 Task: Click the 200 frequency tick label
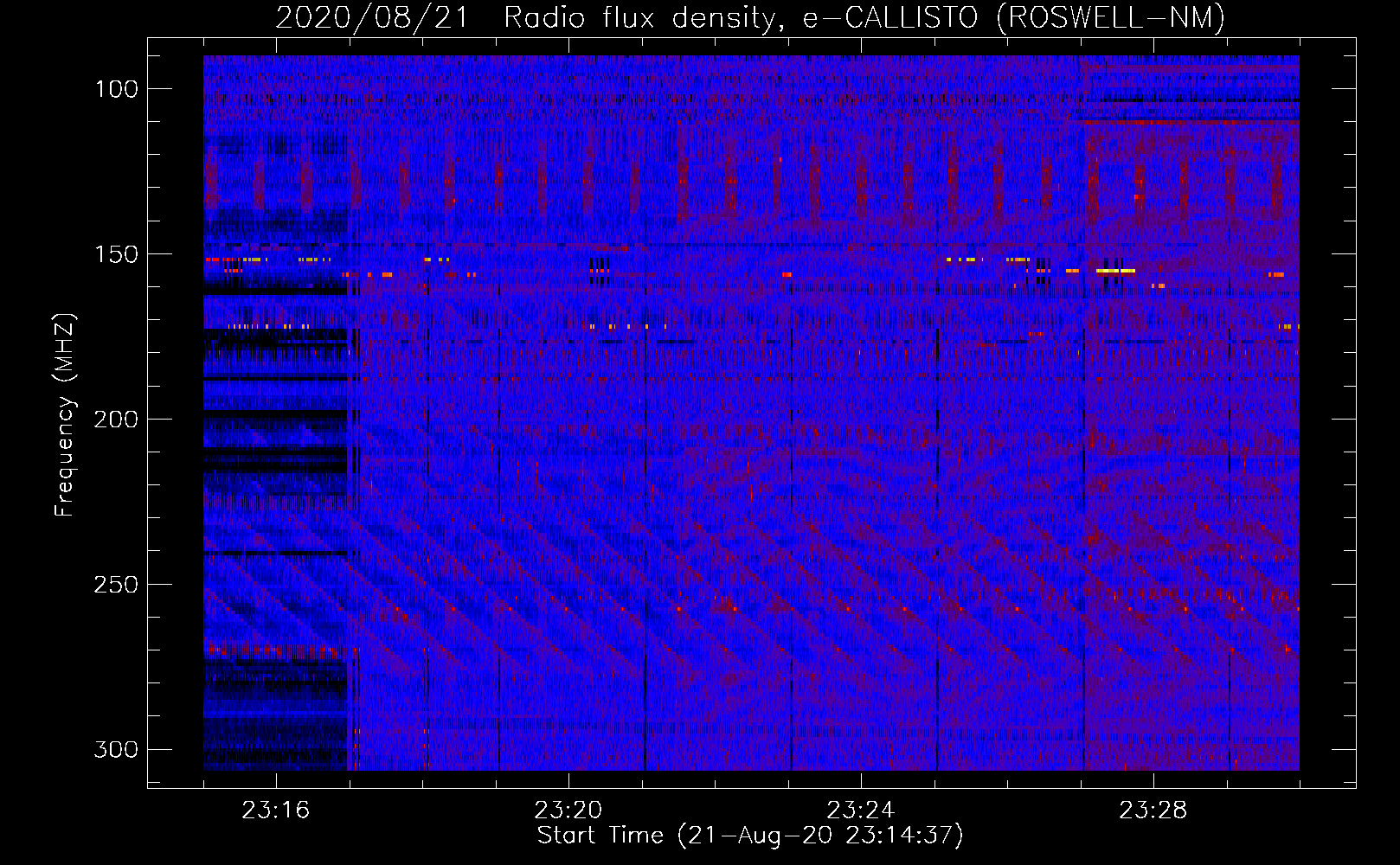(116, 420)
